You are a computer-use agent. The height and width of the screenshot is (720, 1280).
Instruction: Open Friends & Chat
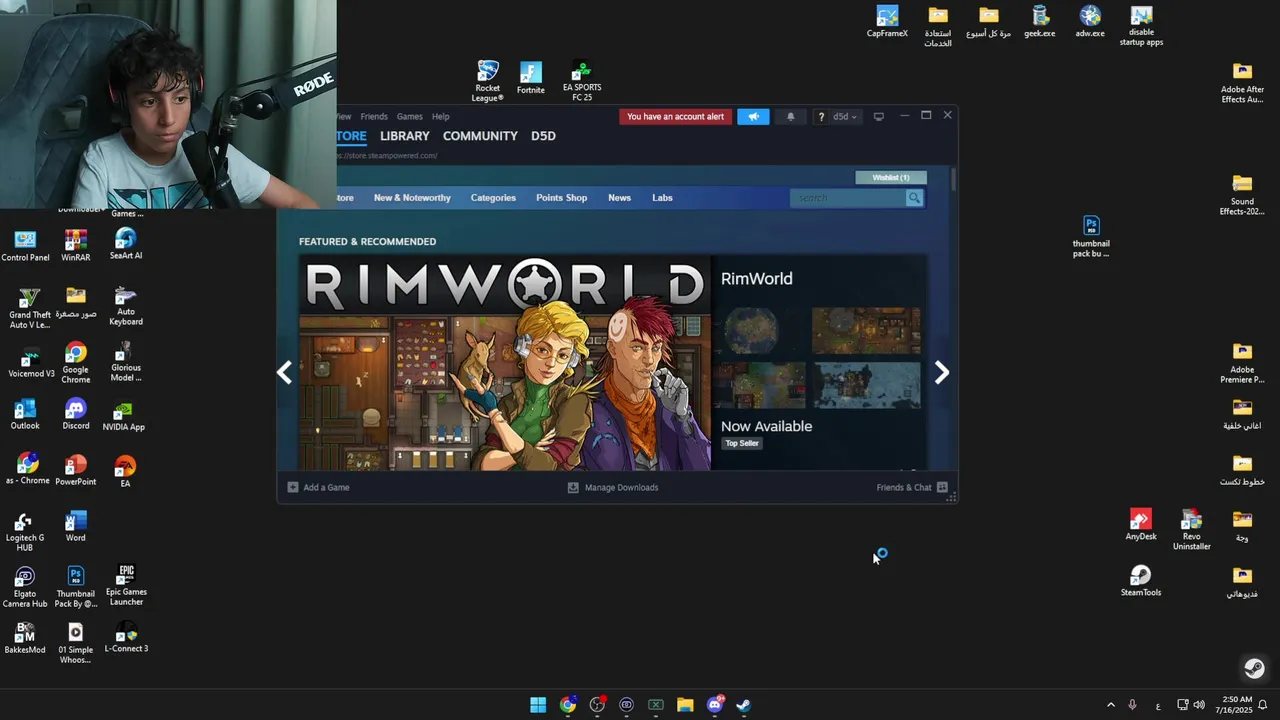pos(911,488)
